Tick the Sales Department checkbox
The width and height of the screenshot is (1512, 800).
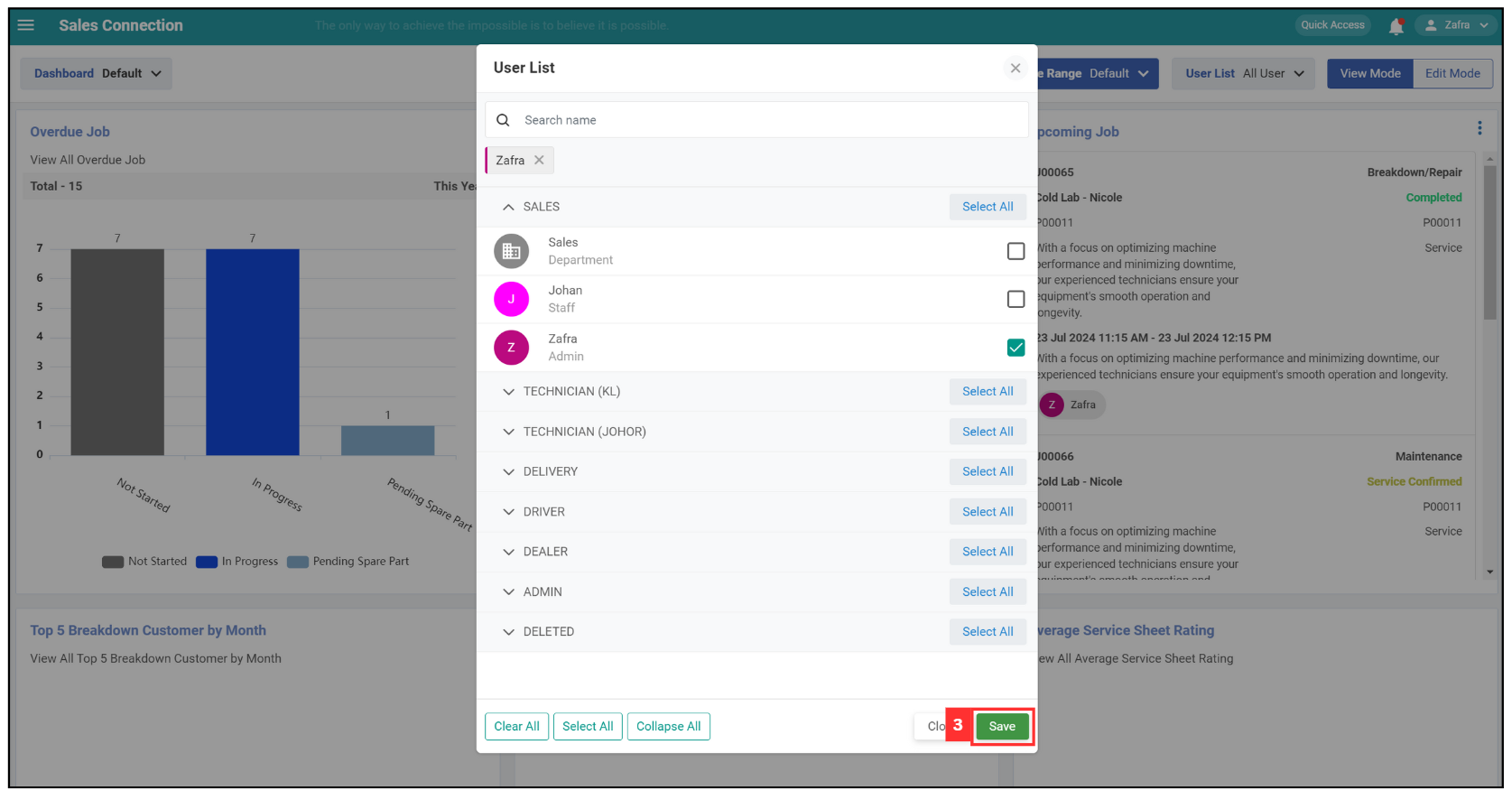click(1016, 251)
